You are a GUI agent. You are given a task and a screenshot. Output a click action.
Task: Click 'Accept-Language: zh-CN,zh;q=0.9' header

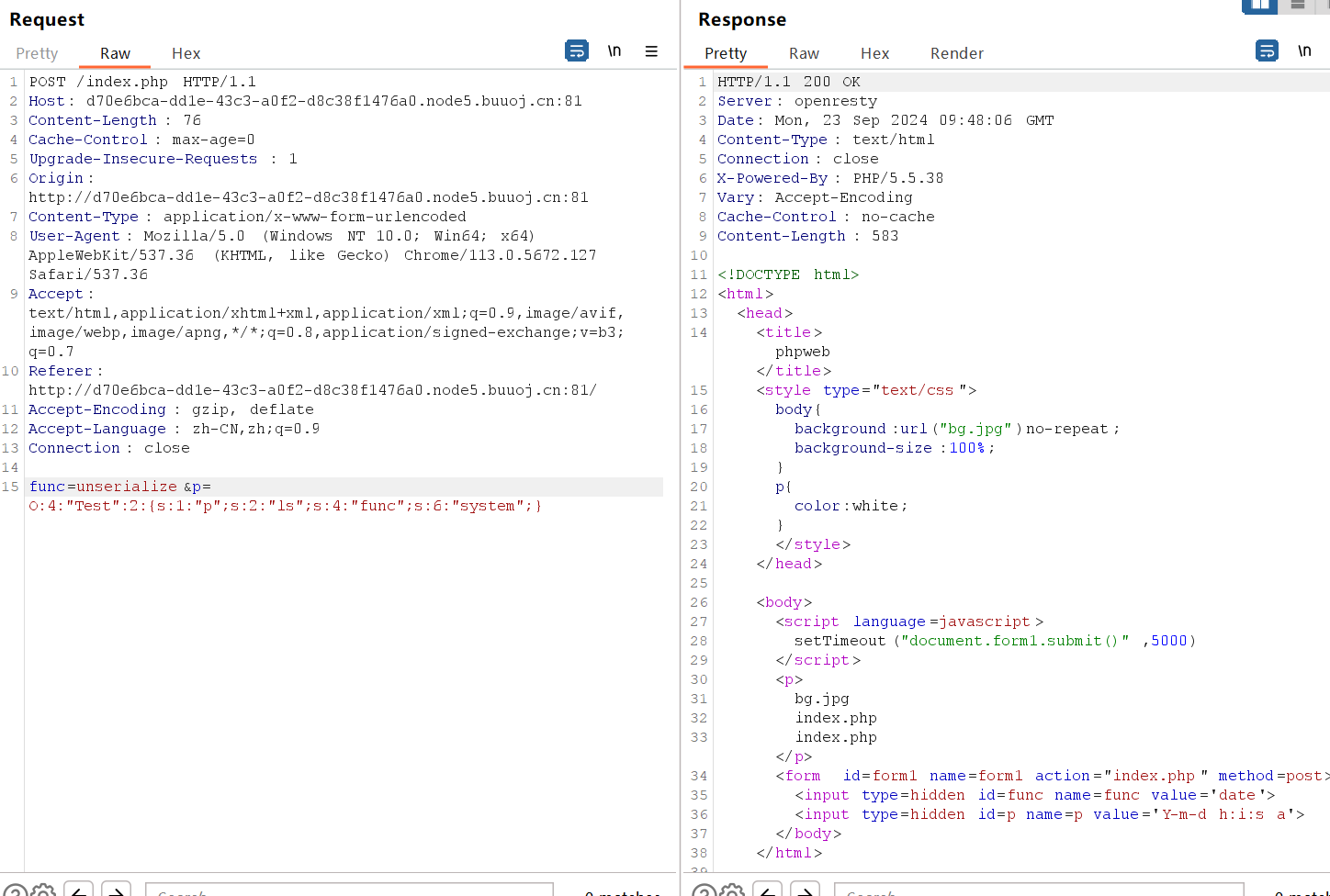pyautogui.click(x=174, y=429)
